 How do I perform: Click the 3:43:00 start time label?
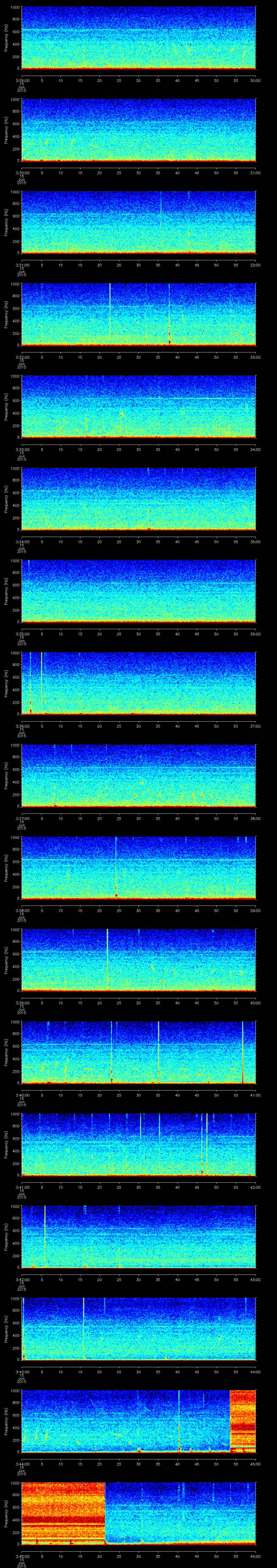coord(22,1372)
